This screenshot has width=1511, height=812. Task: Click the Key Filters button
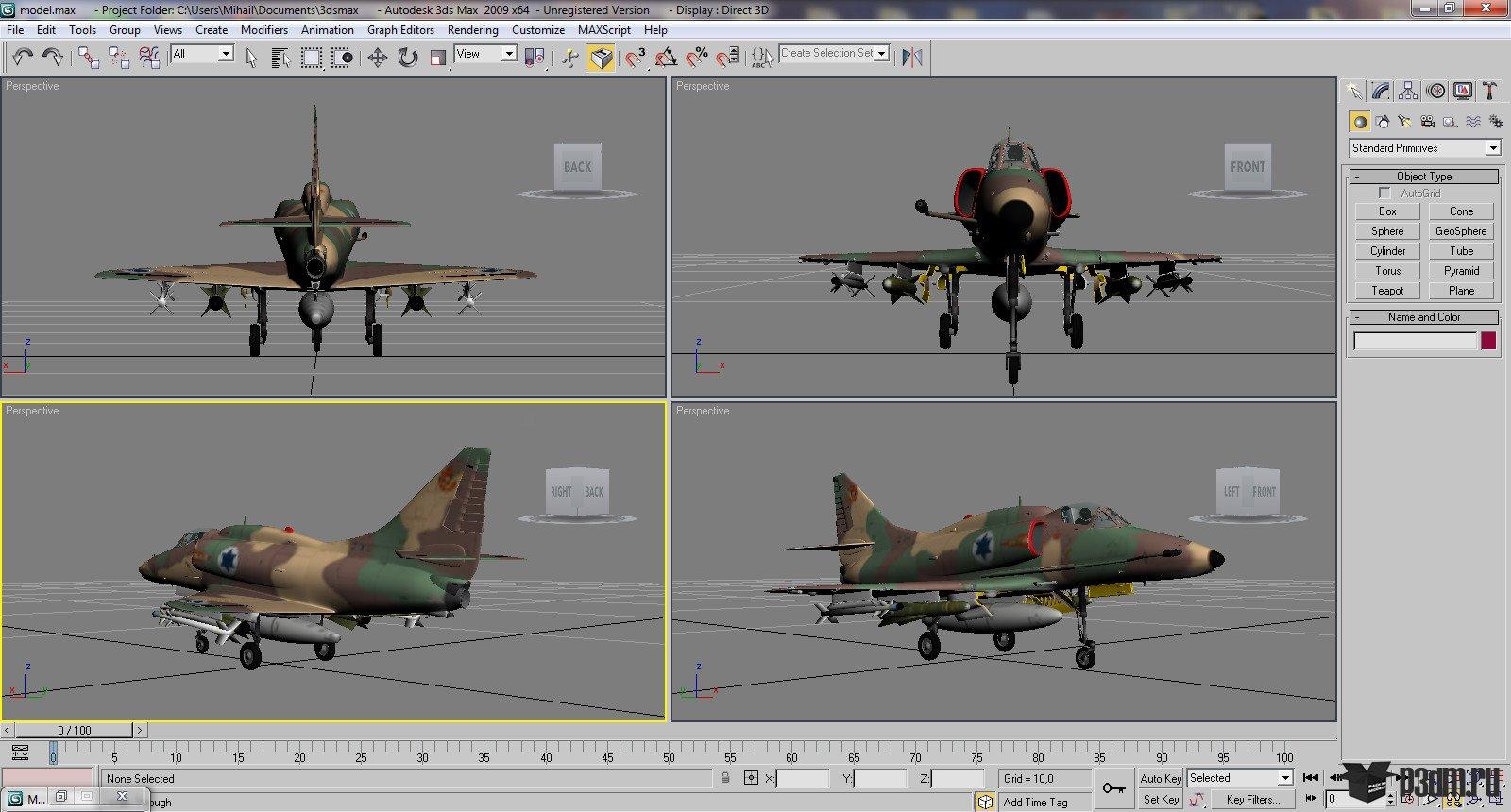tap(1253, 800)
